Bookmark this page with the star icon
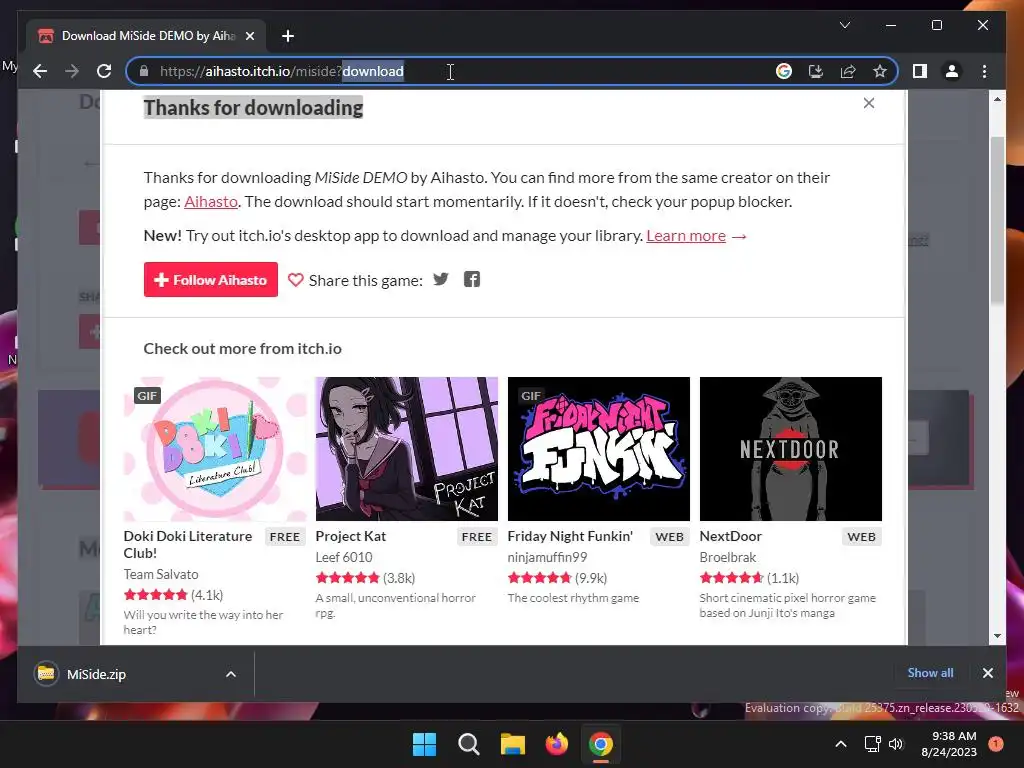This screenshot has width=1024, height=768. tap(880, 71)
